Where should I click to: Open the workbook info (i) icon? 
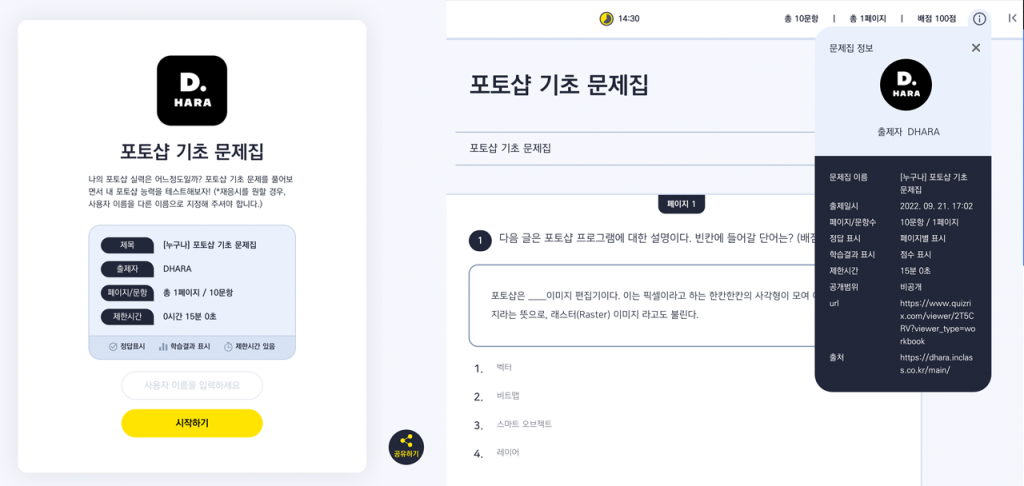click(x=979, y=18)
